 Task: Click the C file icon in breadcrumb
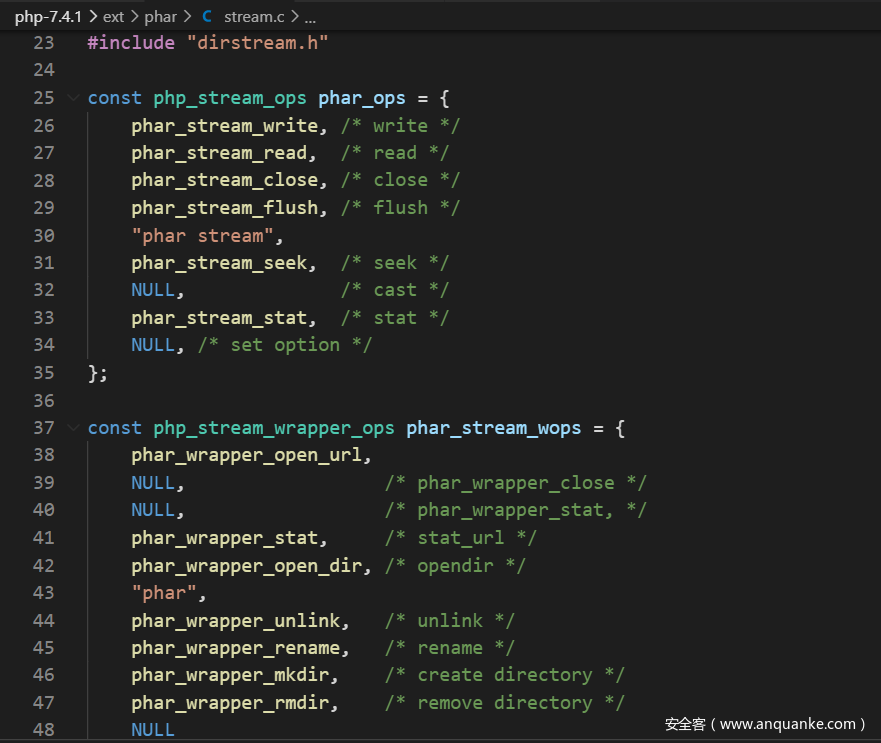207,17
